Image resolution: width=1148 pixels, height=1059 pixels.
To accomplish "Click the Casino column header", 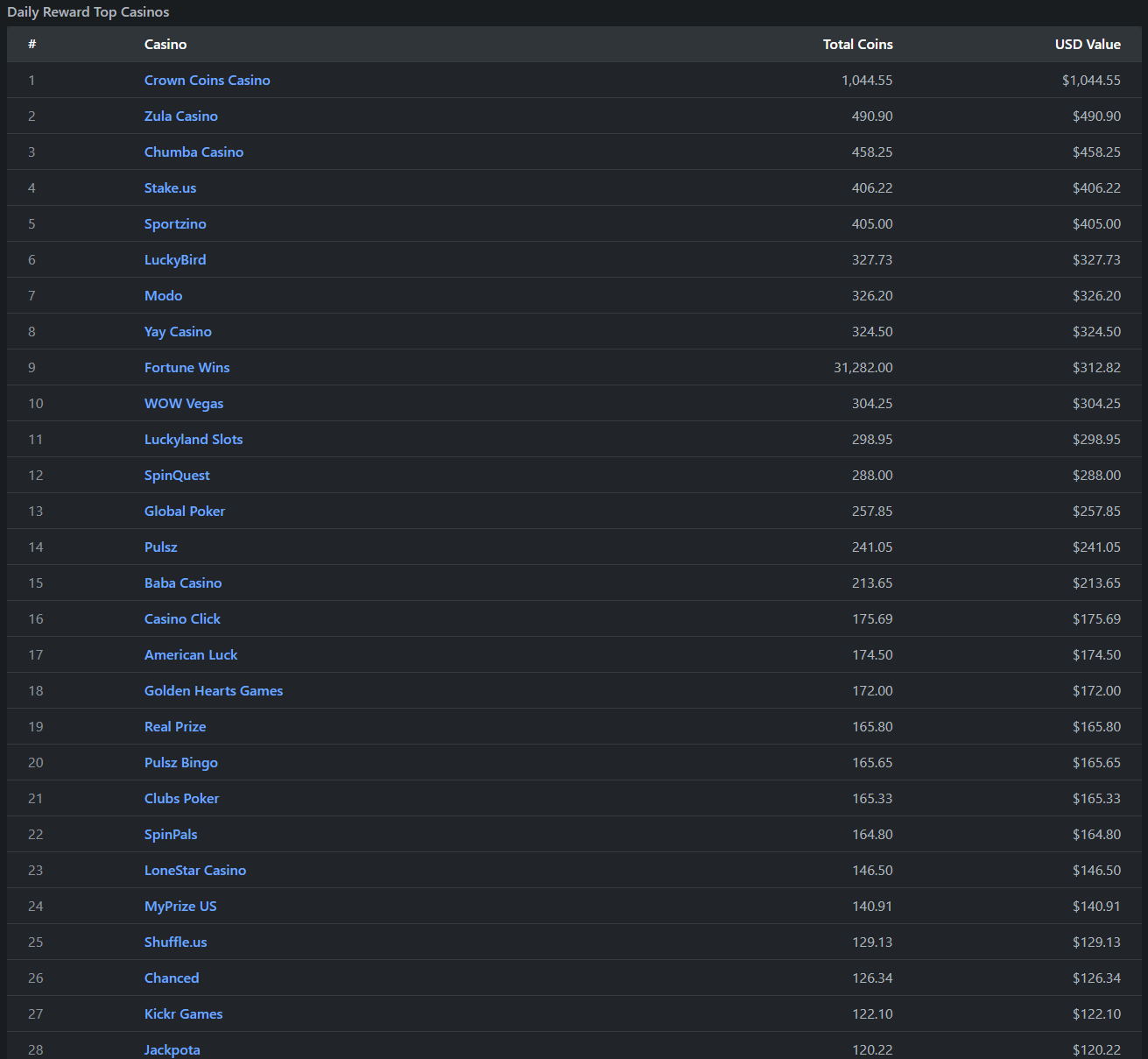I will [x=166, y=44].
